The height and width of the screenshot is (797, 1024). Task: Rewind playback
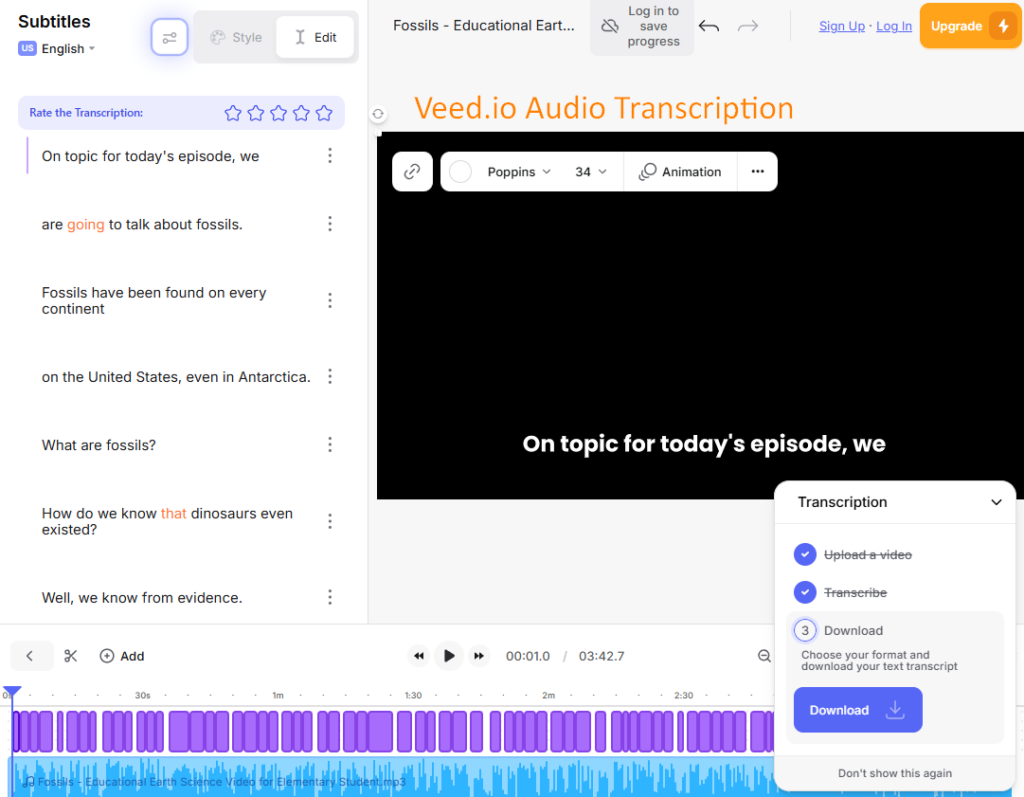pyautogui.click(x=419, y=656)
